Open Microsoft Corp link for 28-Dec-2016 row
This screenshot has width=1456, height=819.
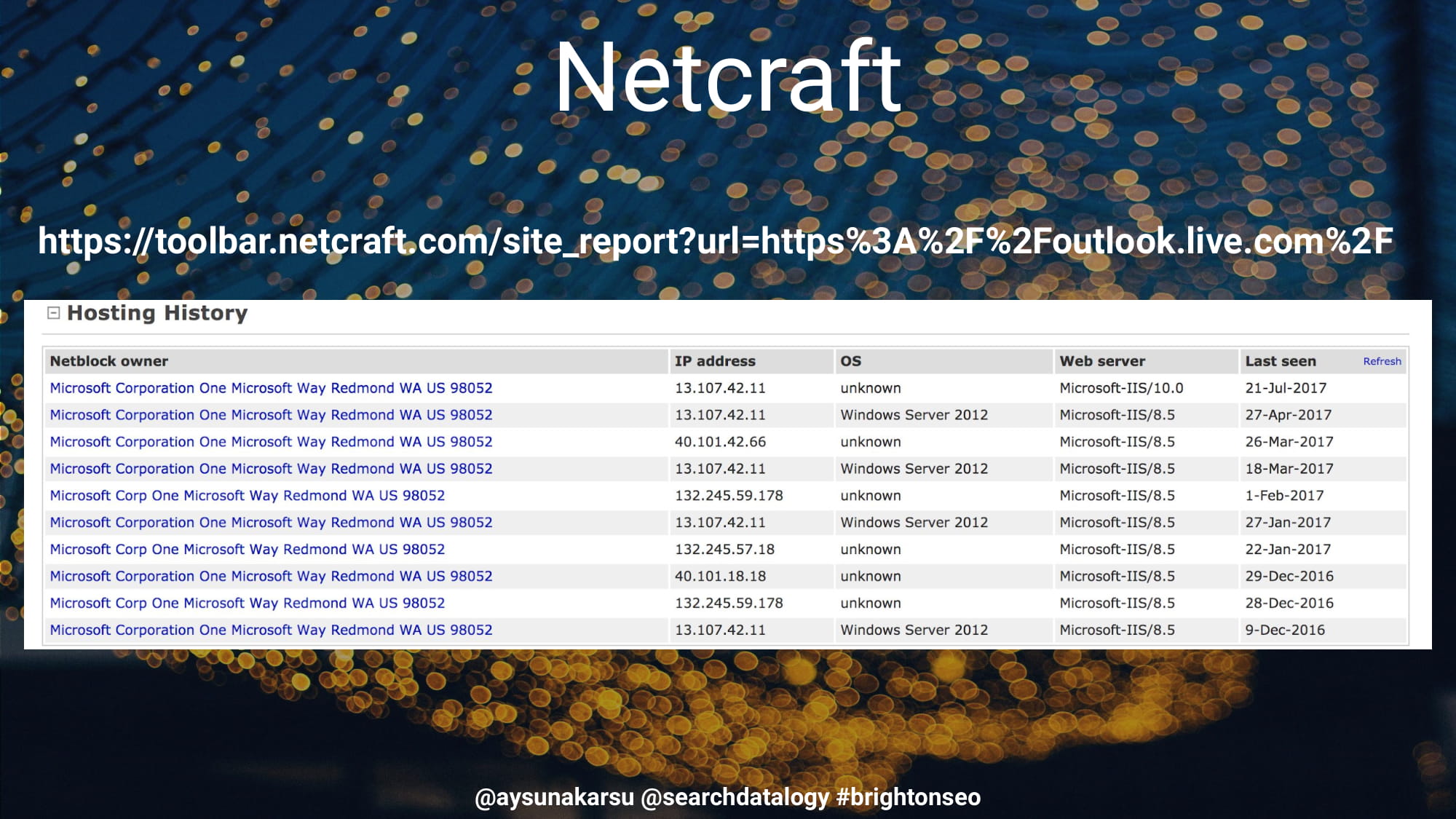click(248, 604)
